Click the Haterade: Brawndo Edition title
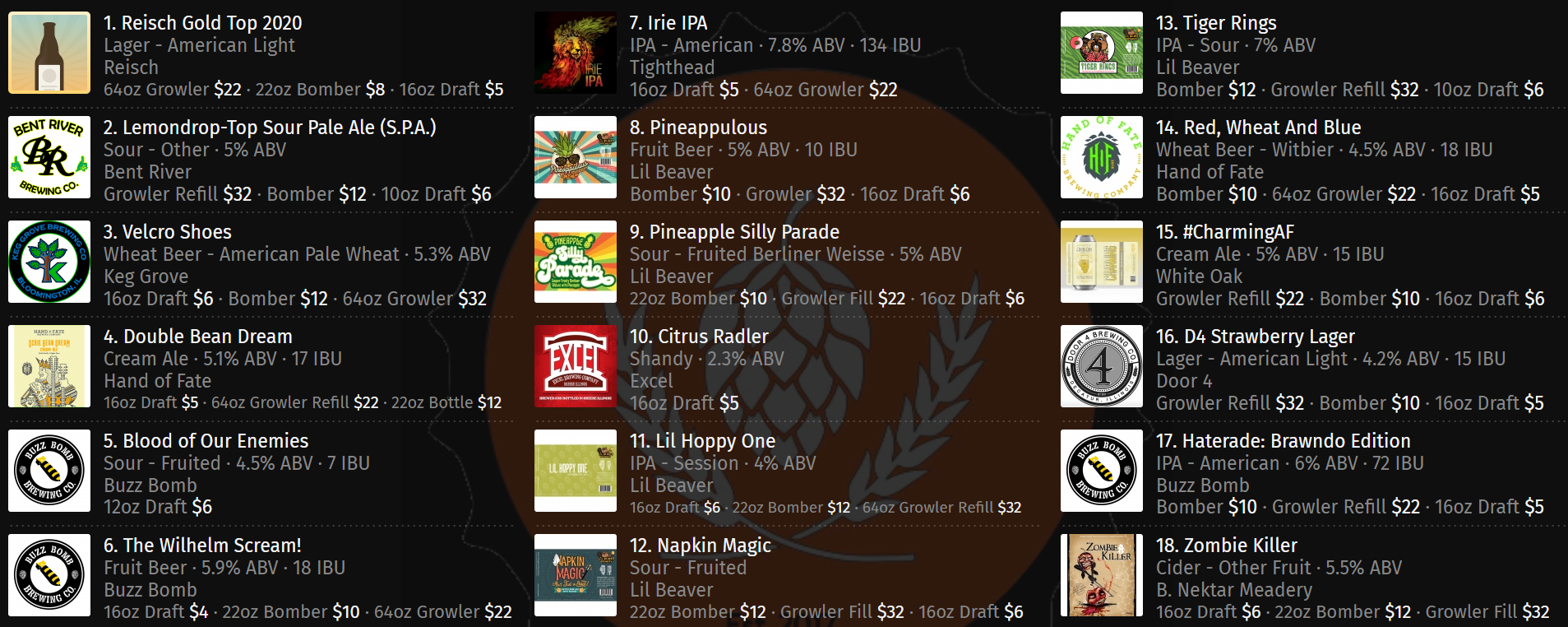Viewport: 1568px width, 627px height. coord(1284,441)
